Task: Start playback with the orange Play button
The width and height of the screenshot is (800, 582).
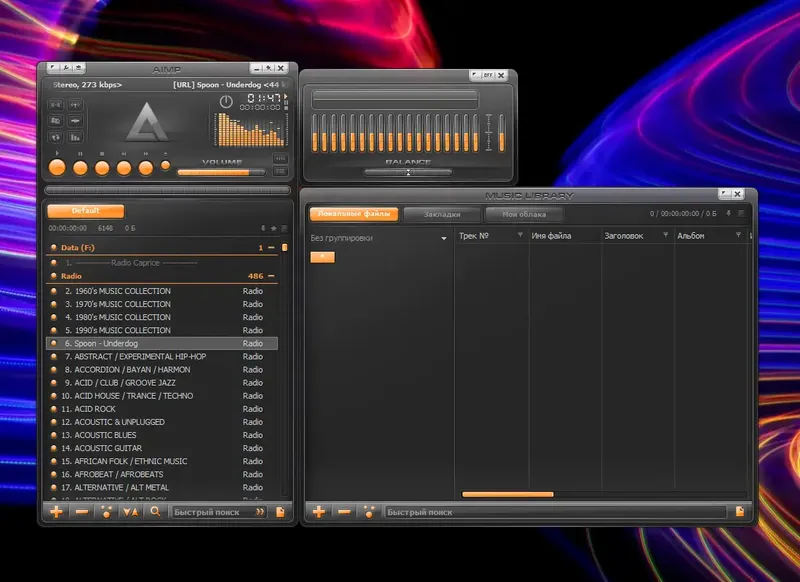Action: point(57,167)
